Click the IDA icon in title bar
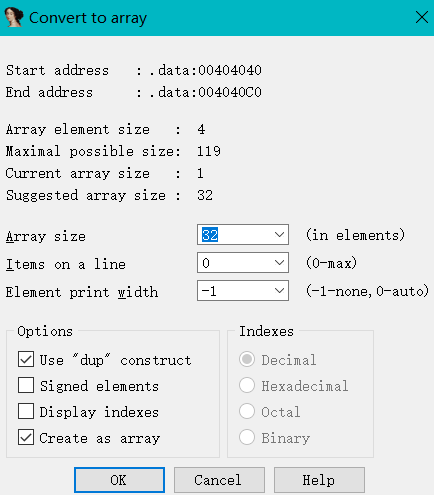 (x=14, y=18)
